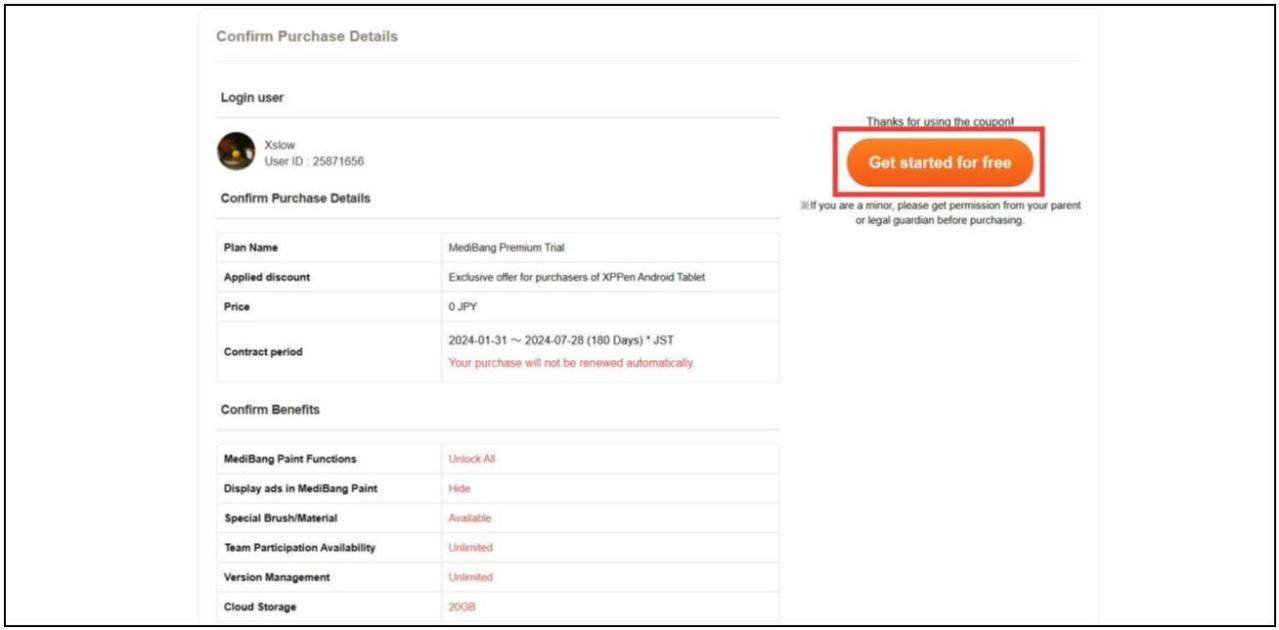The width and height of the screenshot is (1279, 630).
Task: Select the username Xslow
Action: point(280,145)
